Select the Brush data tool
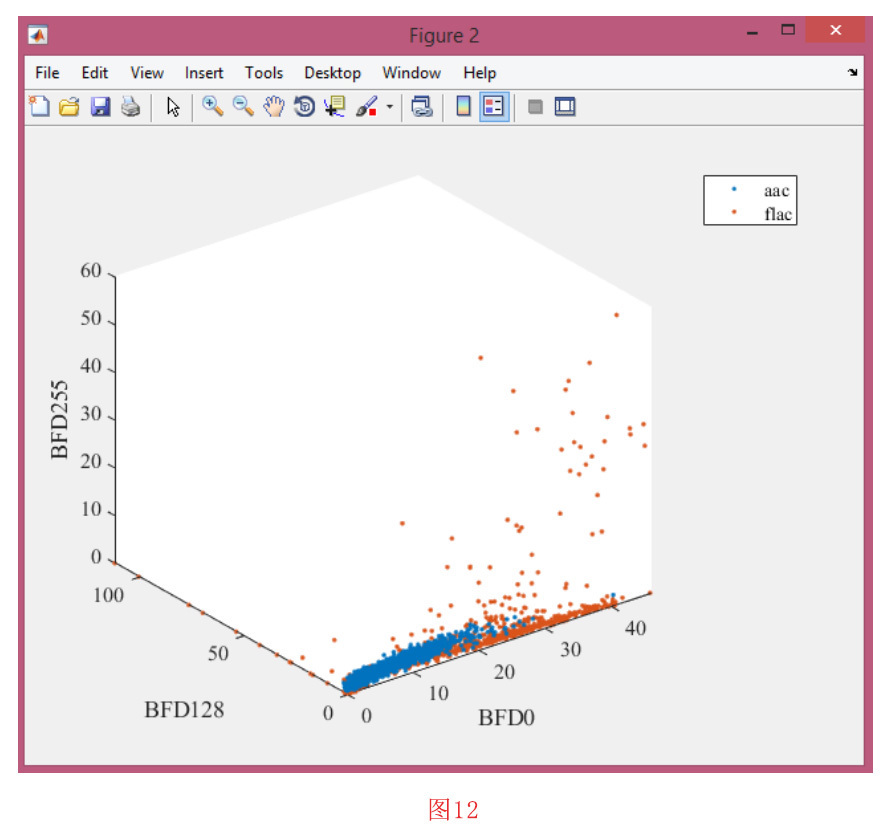The image size is (890, 838). point(366,106)
